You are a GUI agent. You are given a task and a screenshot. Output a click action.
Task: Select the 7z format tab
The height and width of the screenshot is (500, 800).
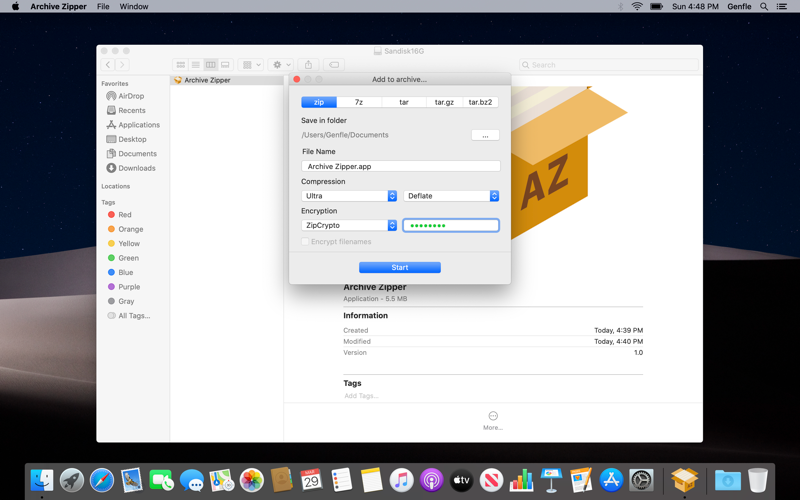359,102
